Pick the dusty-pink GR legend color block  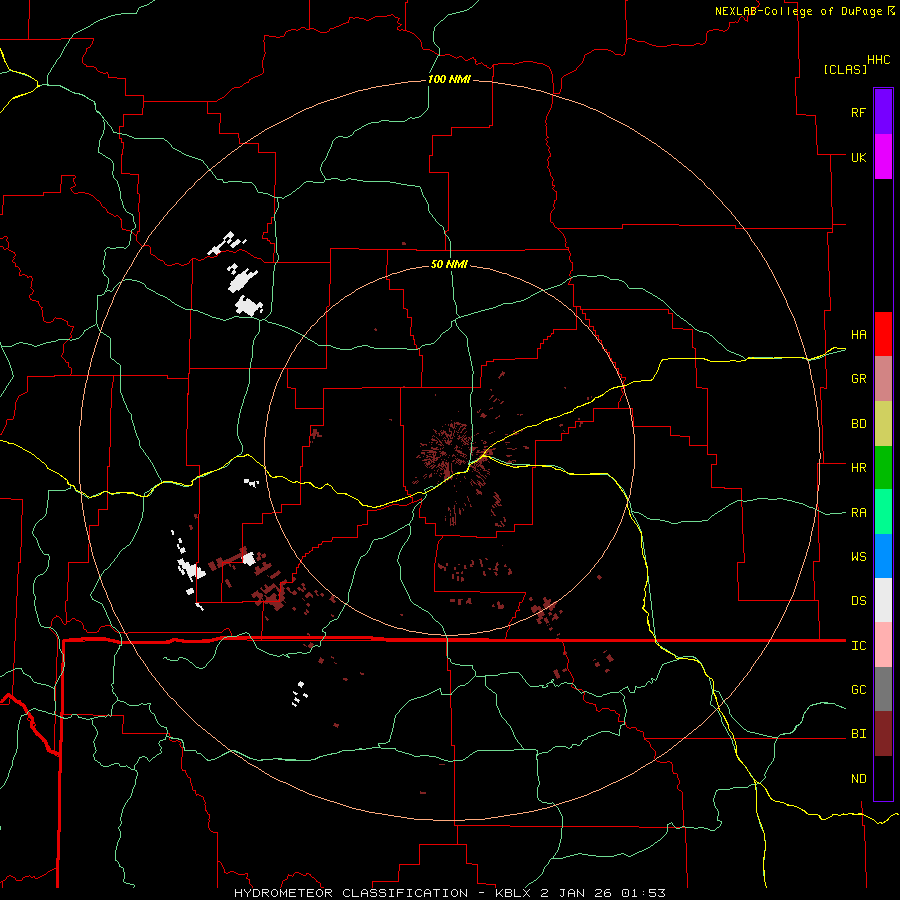point(883,379)
